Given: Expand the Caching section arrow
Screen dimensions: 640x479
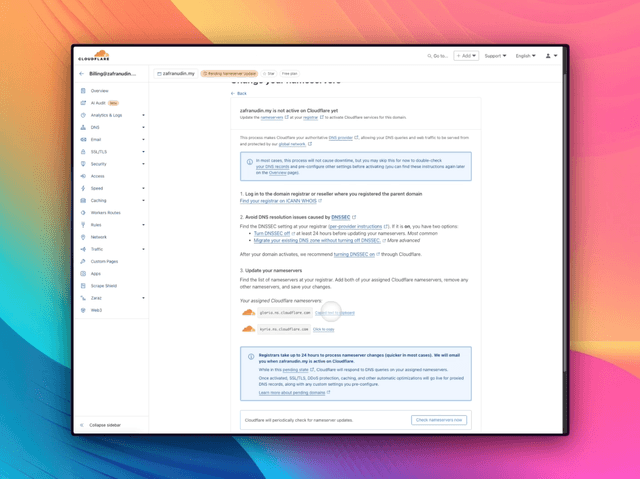Looking at the screenshot, I should coord(143,200).
